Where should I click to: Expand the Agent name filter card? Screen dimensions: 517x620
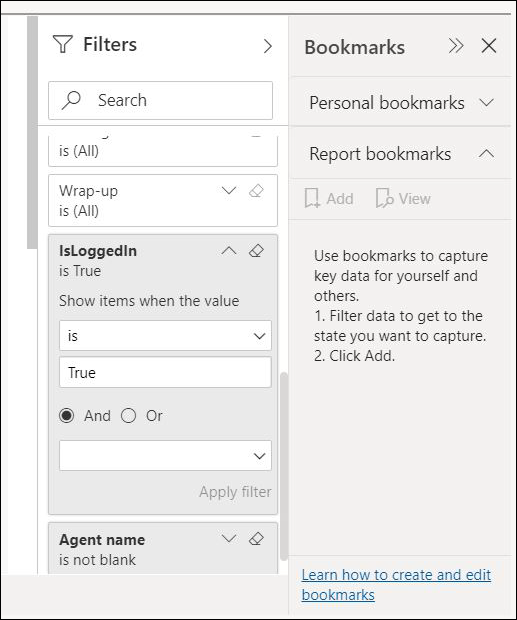click(229, 539)
